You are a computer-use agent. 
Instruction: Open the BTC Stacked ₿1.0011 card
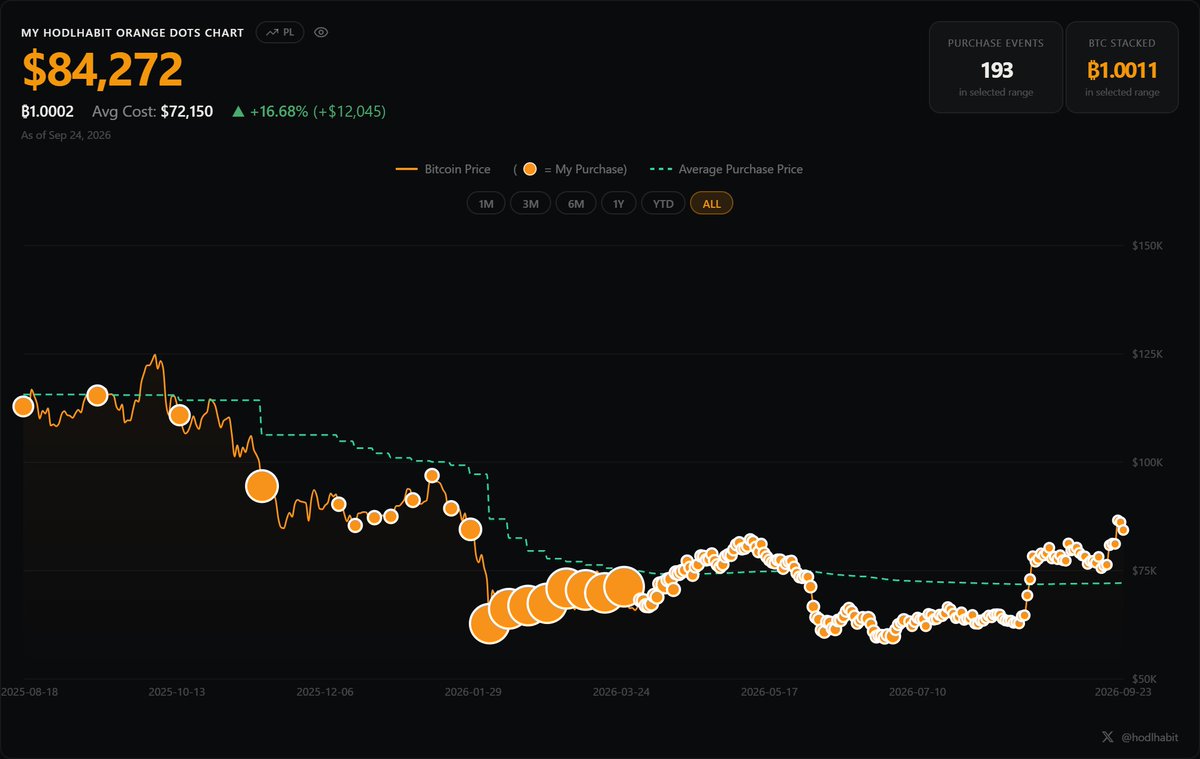point(1122,67)
